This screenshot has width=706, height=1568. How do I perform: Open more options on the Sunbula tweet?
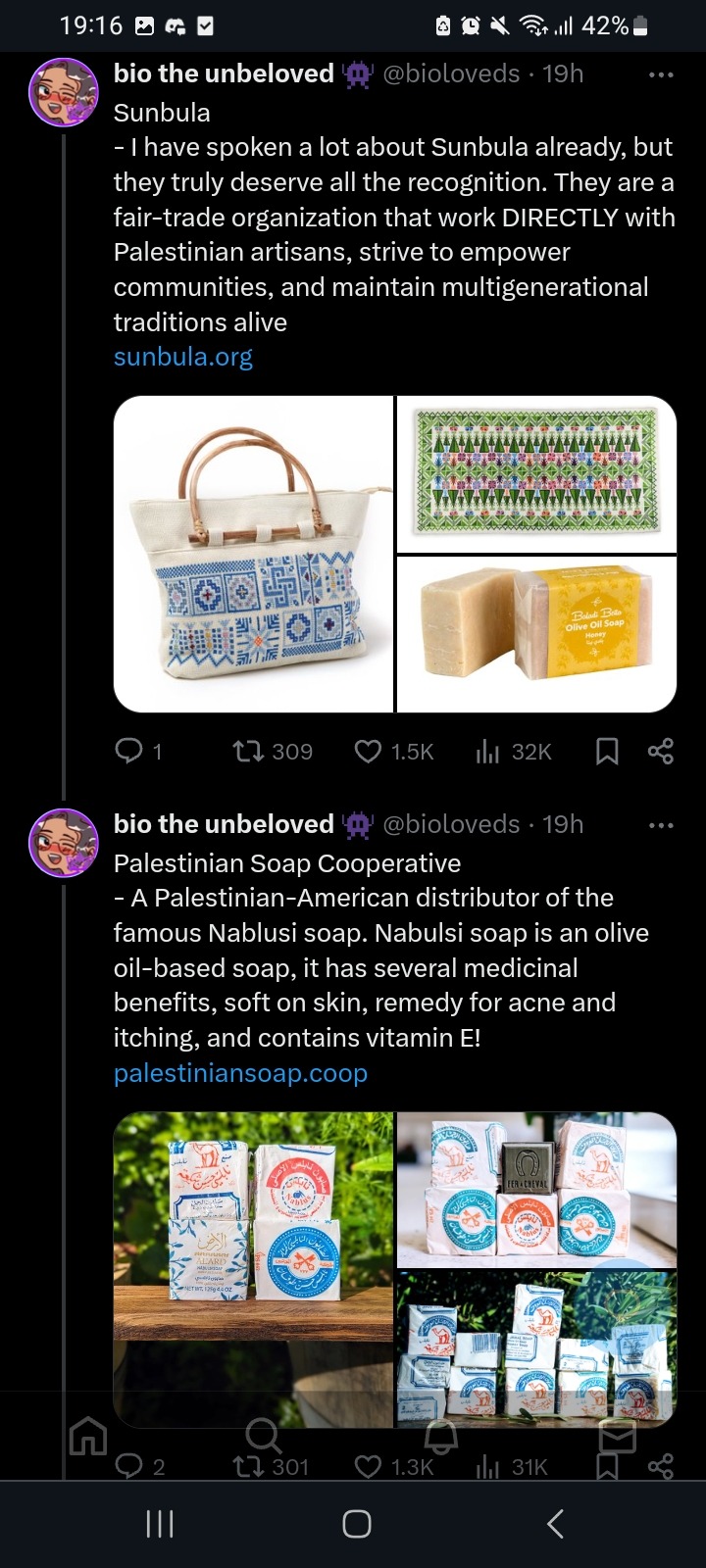661,74
